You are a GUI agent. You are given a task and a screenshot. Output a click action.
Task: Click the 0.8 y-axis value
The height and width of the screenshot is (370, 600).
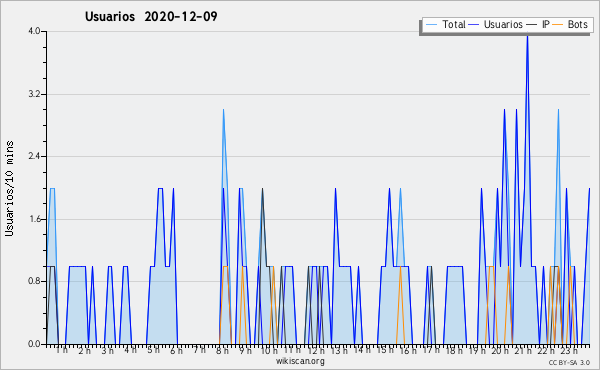click(34, 281)
